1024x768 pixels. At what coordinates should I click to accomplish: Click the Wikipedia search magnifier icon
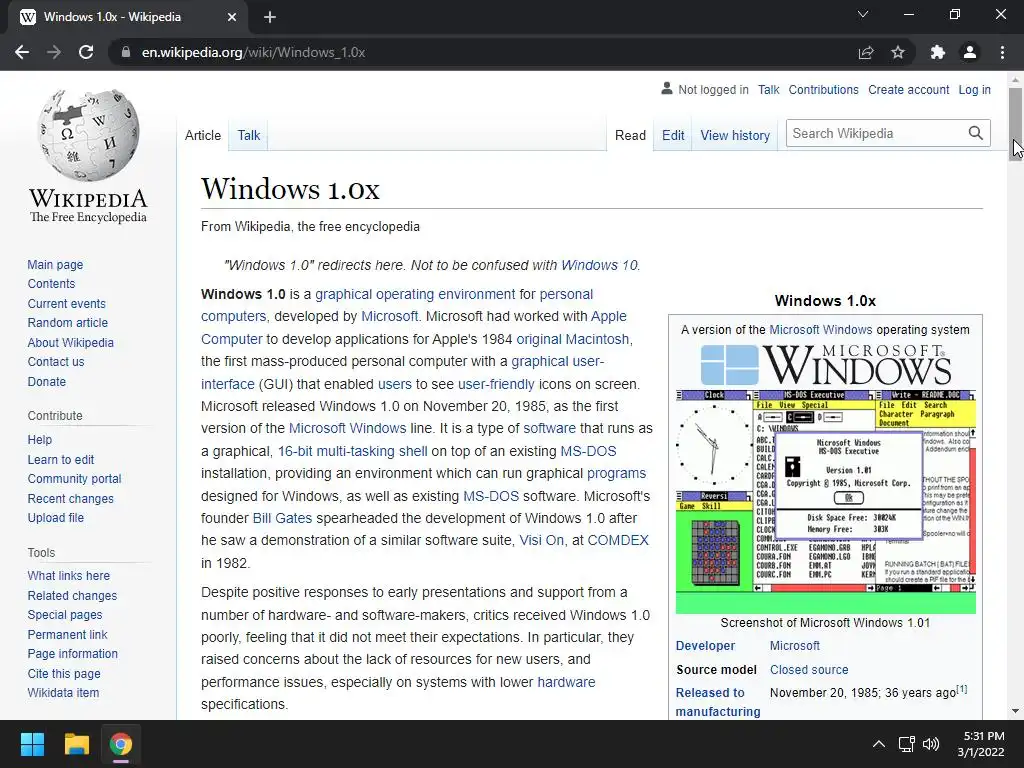click(976, 133)
